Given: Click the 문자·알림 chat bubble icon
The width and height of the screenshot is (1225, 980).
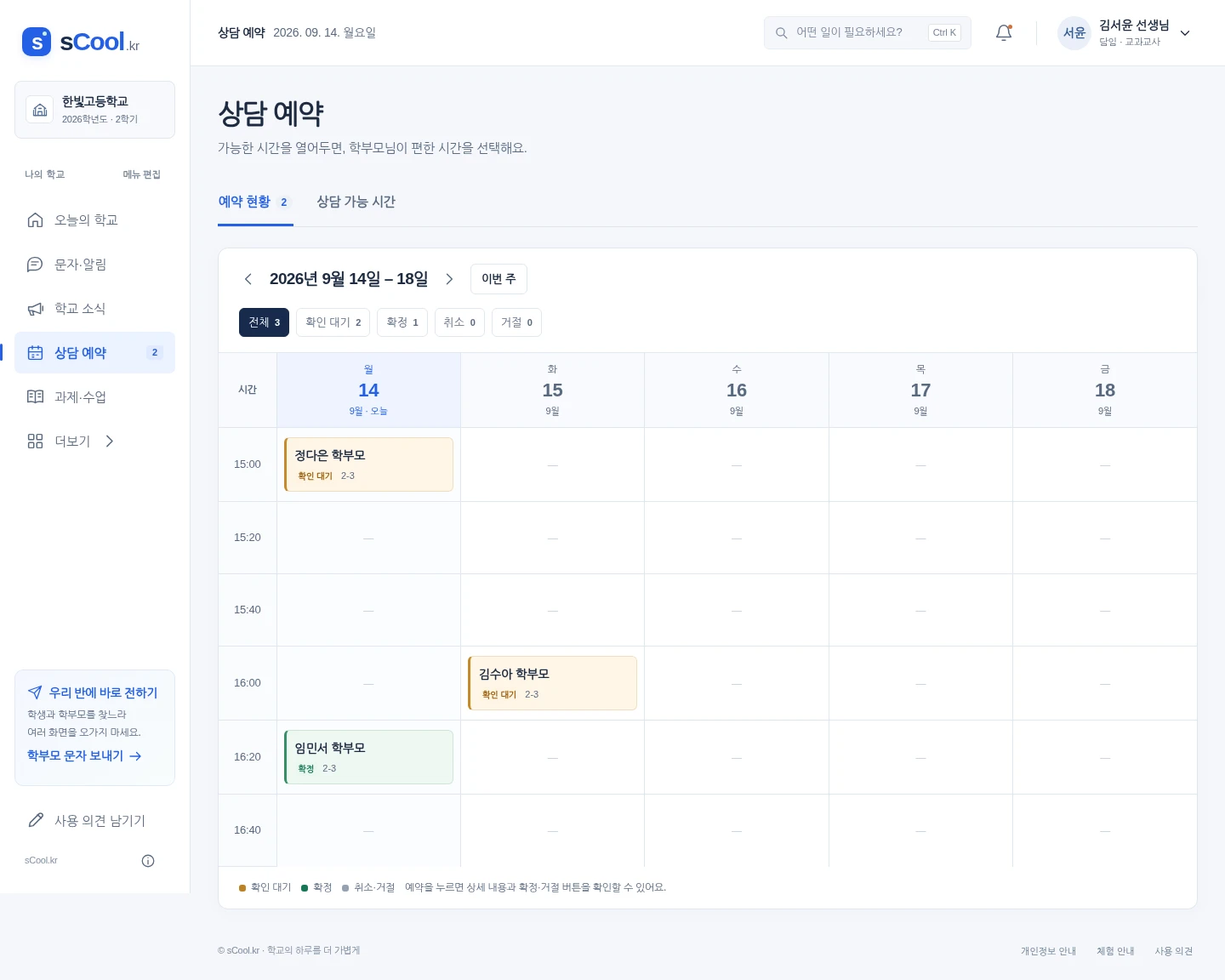Looking at the screenshot, I should pyautogui.click(x=35, y=265).
